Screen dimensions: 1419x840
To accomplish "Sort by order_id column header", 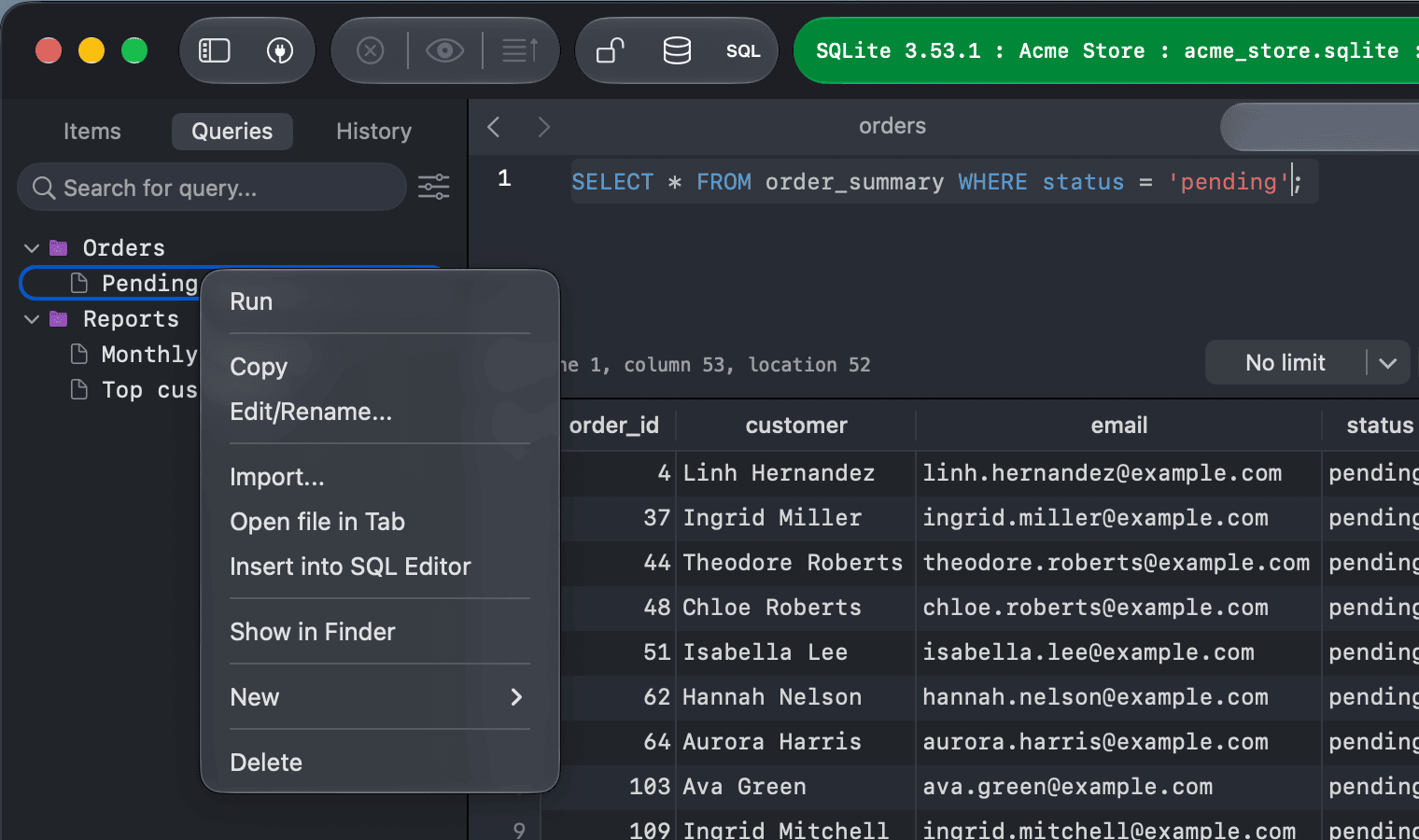I will coord(614,426).
